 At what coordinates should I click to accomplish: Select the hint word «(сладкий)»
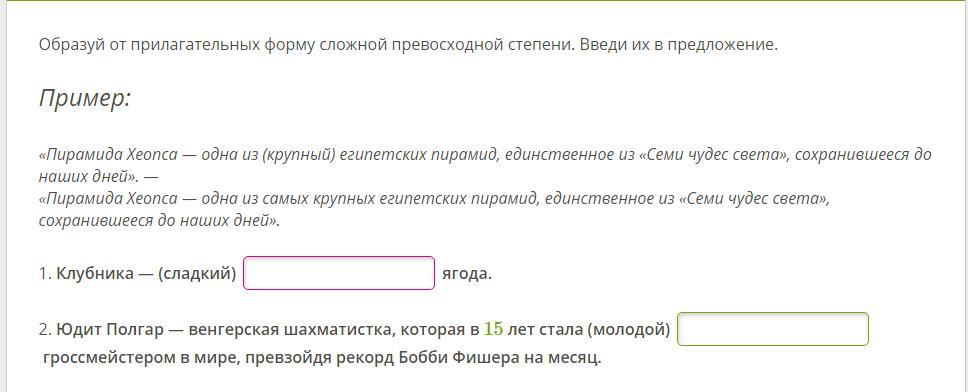198,273
